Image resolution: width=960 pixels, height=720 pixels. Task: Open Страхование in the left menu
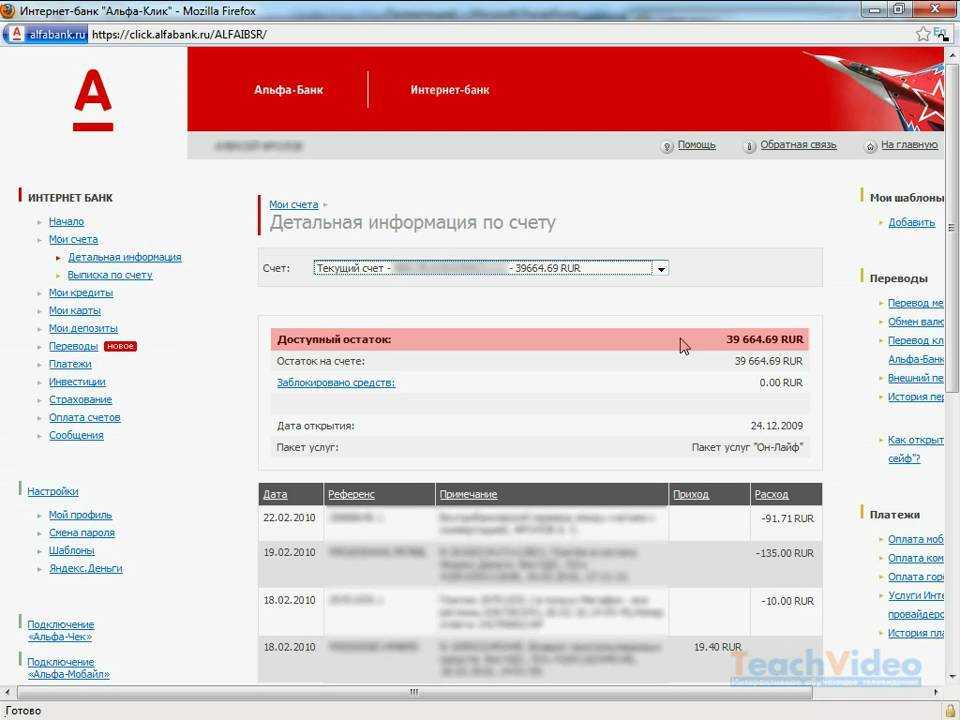tap(80, 400)
